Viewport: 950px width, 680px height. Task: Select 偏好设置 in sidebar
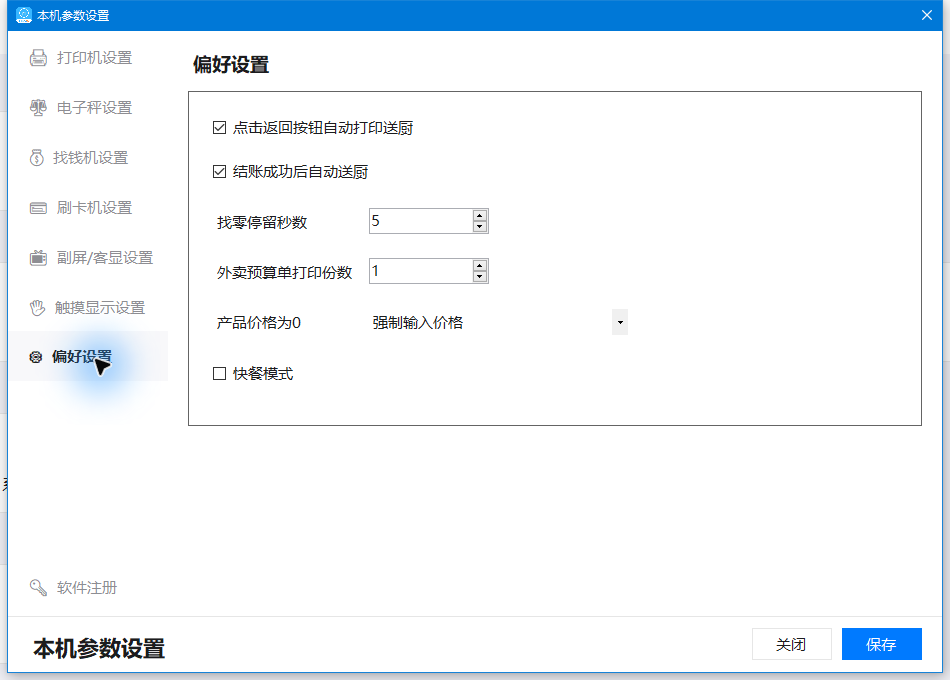[88, 356]
